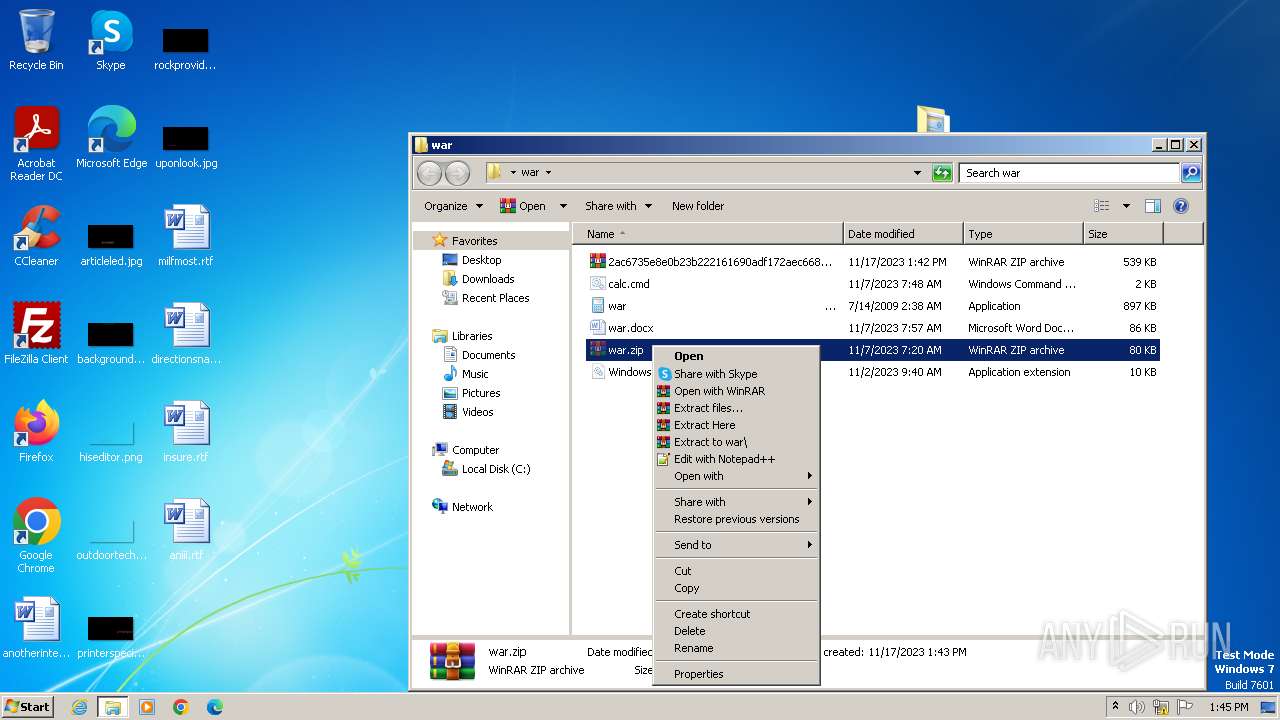This screenshot has height=720, width=1280.
Task: Select the calc.cmd file row
Action: [872, 284]
